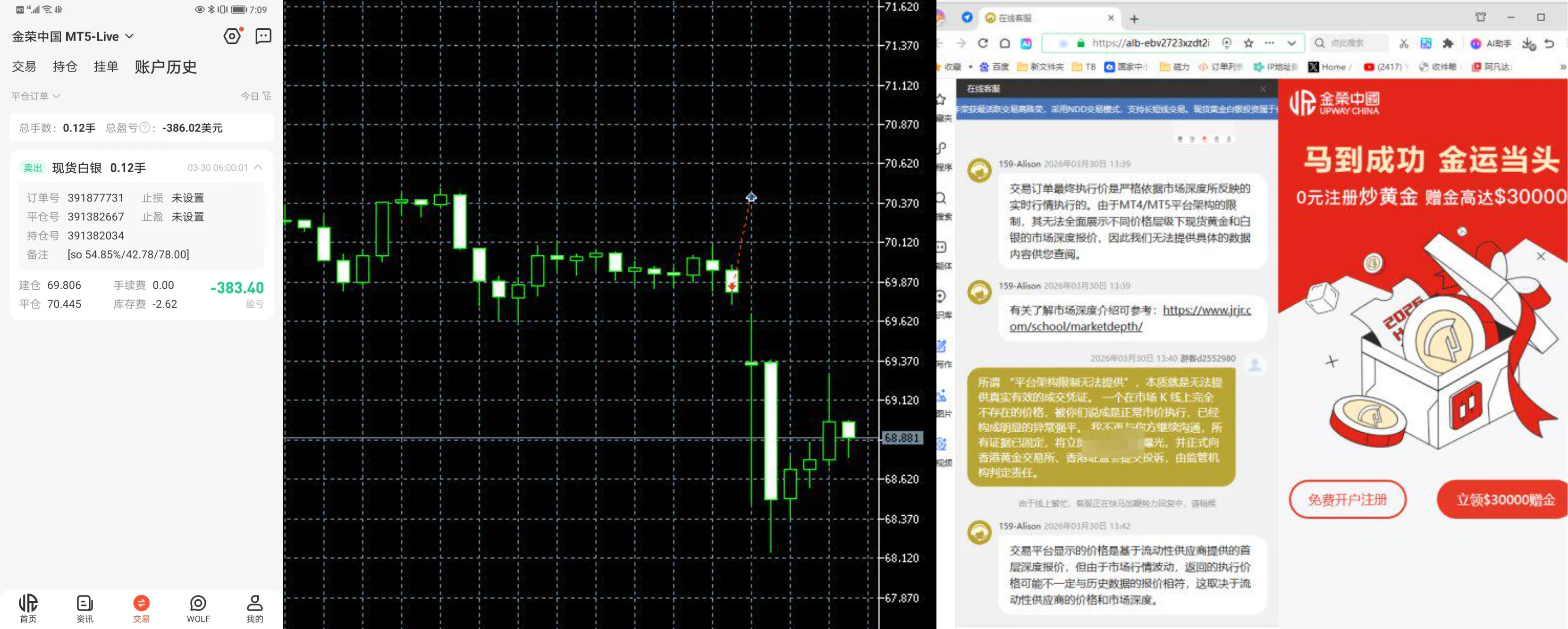Switch to the 交易 tab
The height and width of the screenshot is (629, 1568).
tap(25, 67)
